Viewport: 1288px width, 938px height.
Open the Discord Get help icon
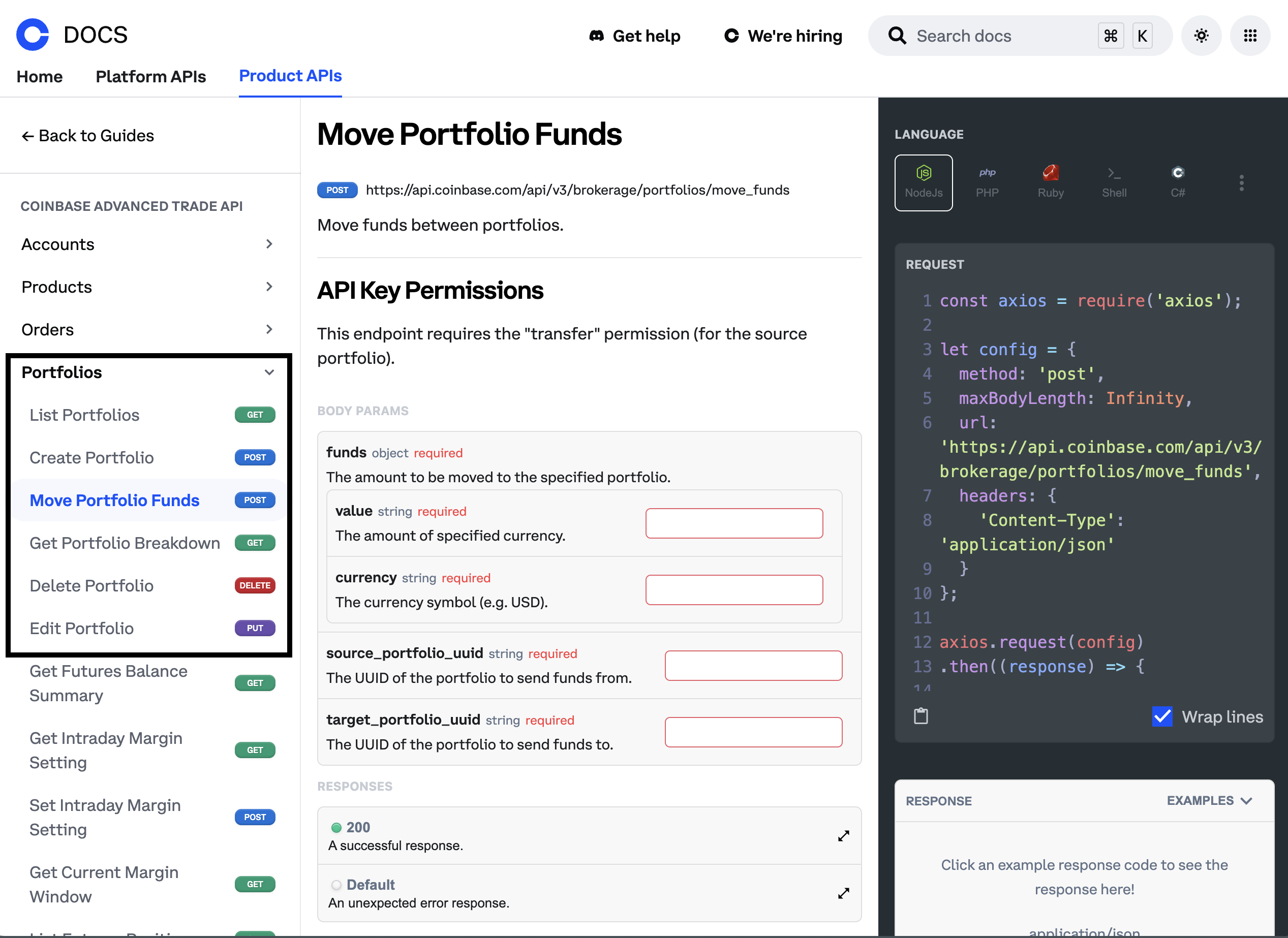point(596,35)
